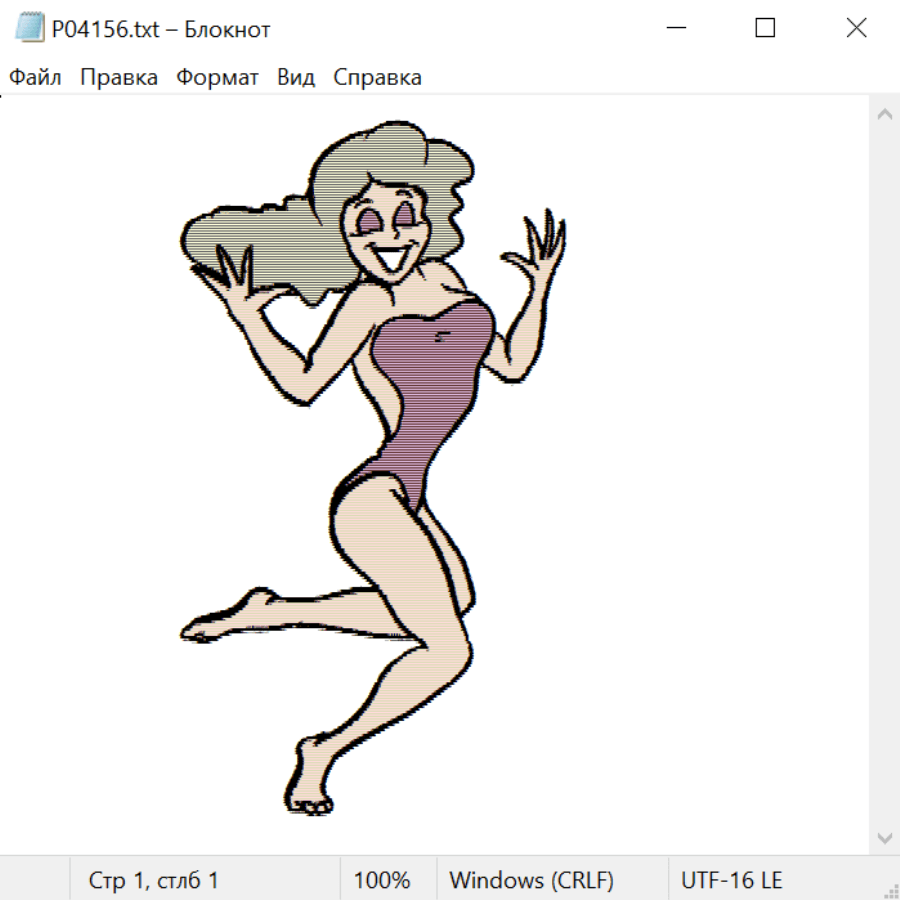The width and height of the screenshot is (900, 900).
Task: Minimize the Блокнот window
Action: (675, 29)
